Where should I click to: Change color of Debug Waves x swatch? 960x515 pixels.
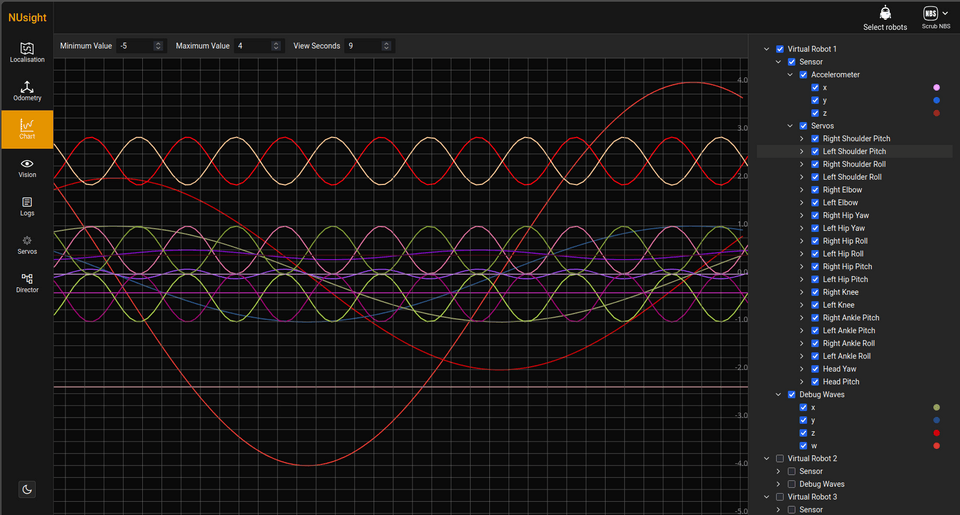(x=936, y=407)
